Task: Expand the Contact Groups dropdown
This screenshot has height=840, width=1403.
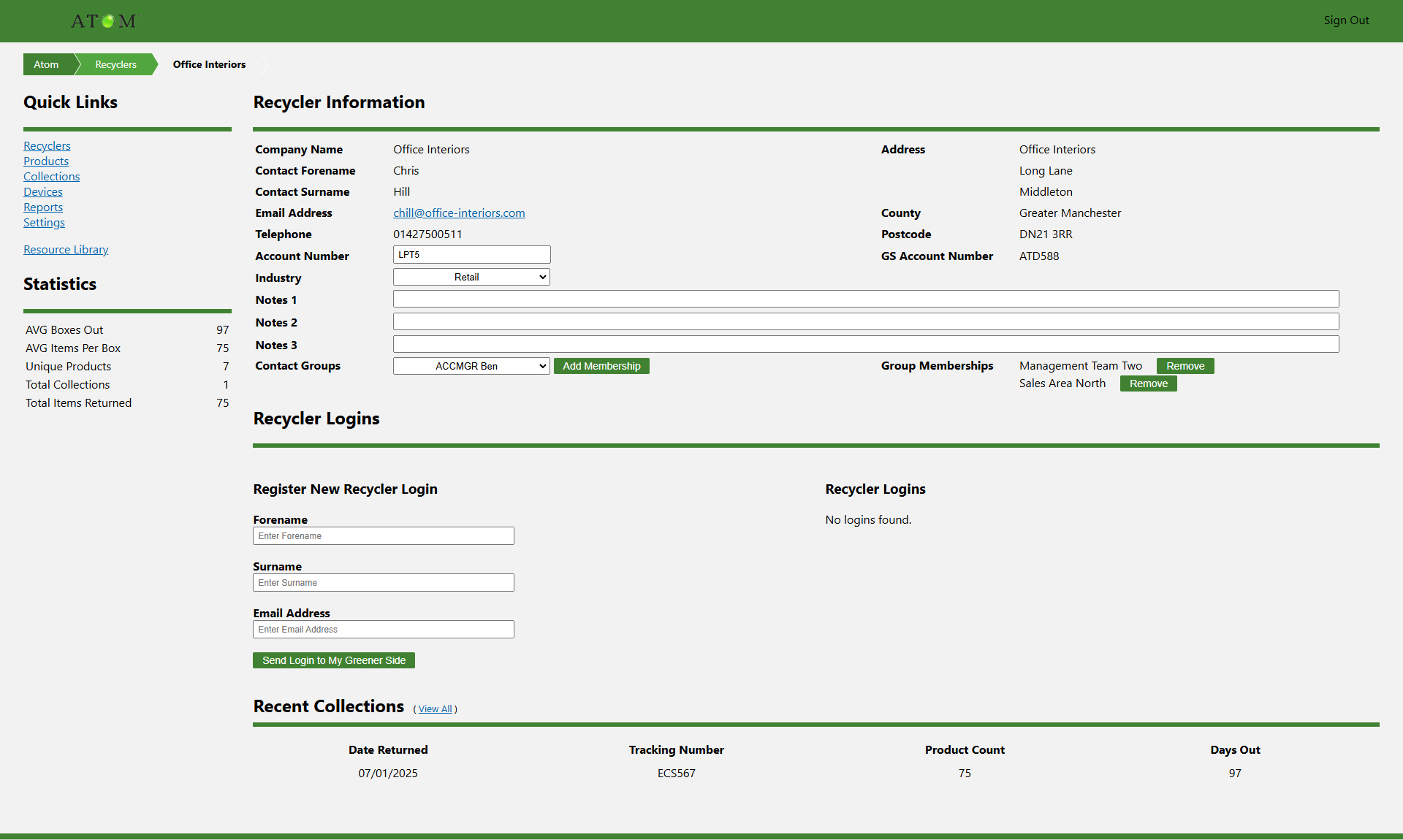Action: [x=471, y=366]
